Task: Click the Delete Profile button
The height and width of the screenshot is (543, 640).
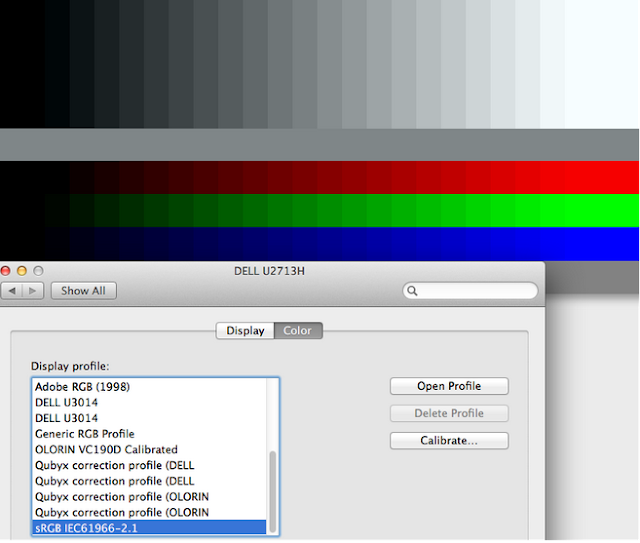Action: click(449, 414)
